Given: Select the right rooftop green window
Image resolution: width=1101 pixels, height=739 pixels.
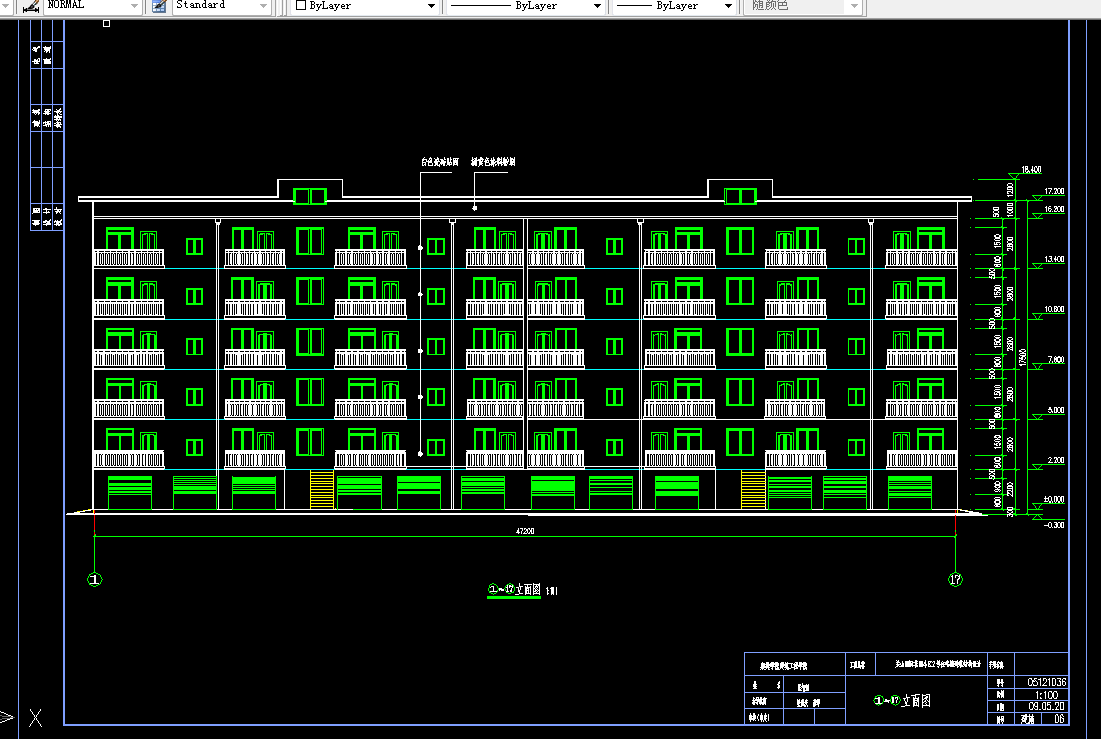Looking at the screenshot, I should [x=740, y=196].
